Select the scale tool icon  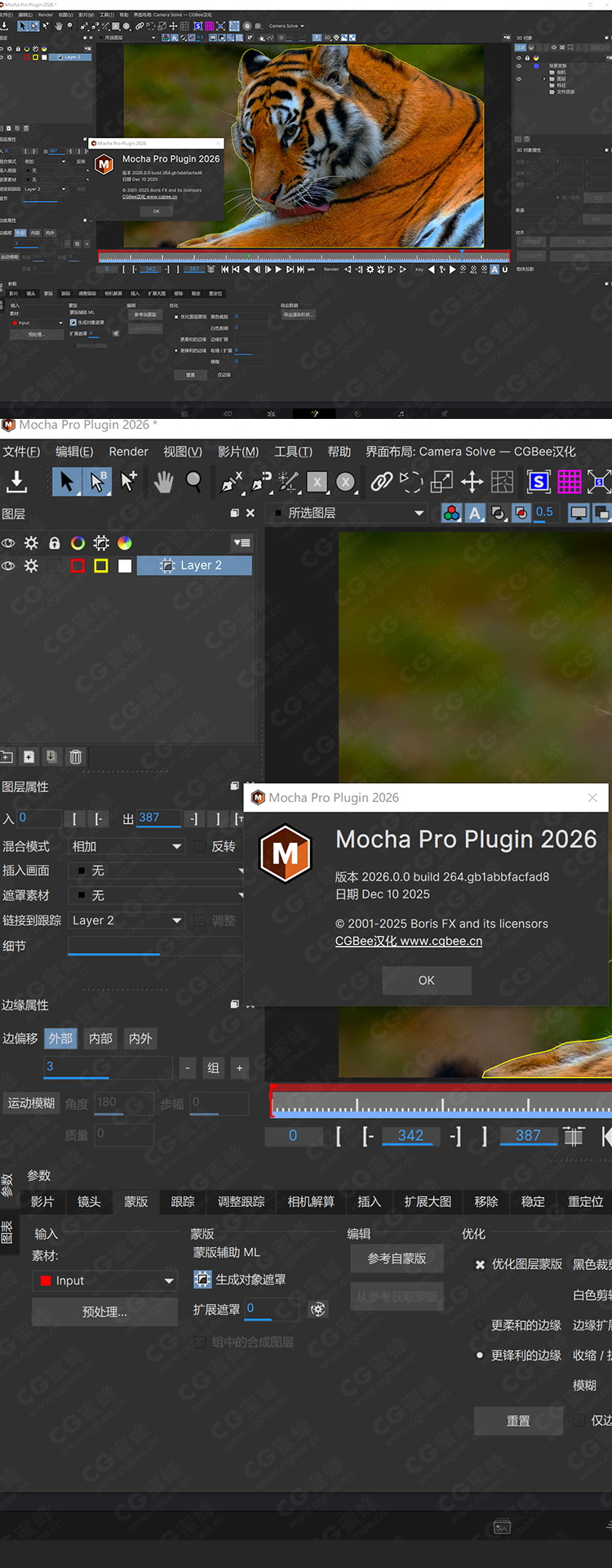[x=441, y=482]
